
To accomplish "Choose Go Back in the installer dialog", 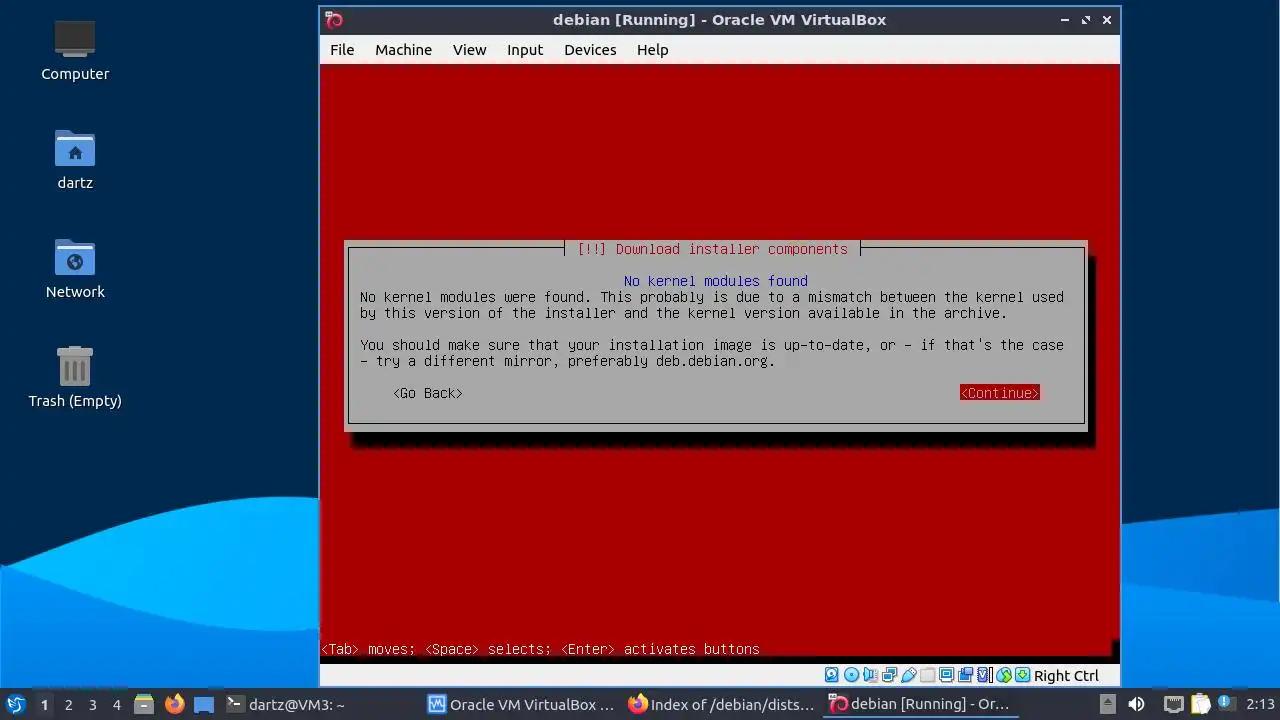I will tap(428, 393).
